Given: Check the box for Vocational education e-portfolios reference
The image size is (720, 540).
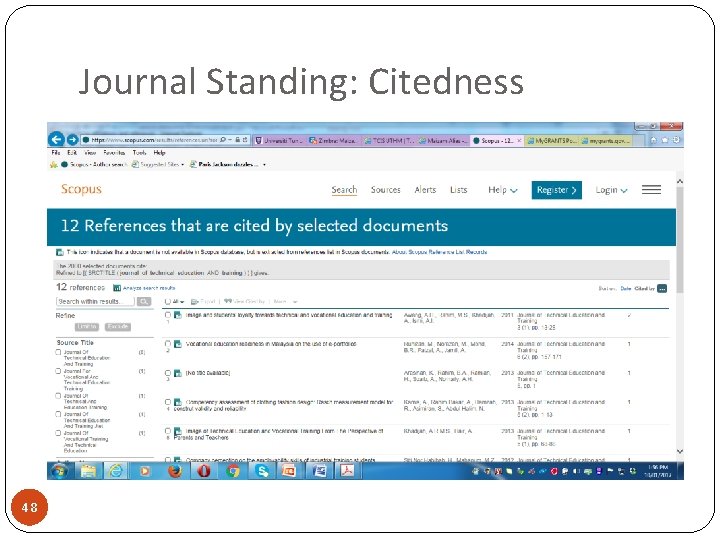Looking at the screenshot, I should point(168,344).
